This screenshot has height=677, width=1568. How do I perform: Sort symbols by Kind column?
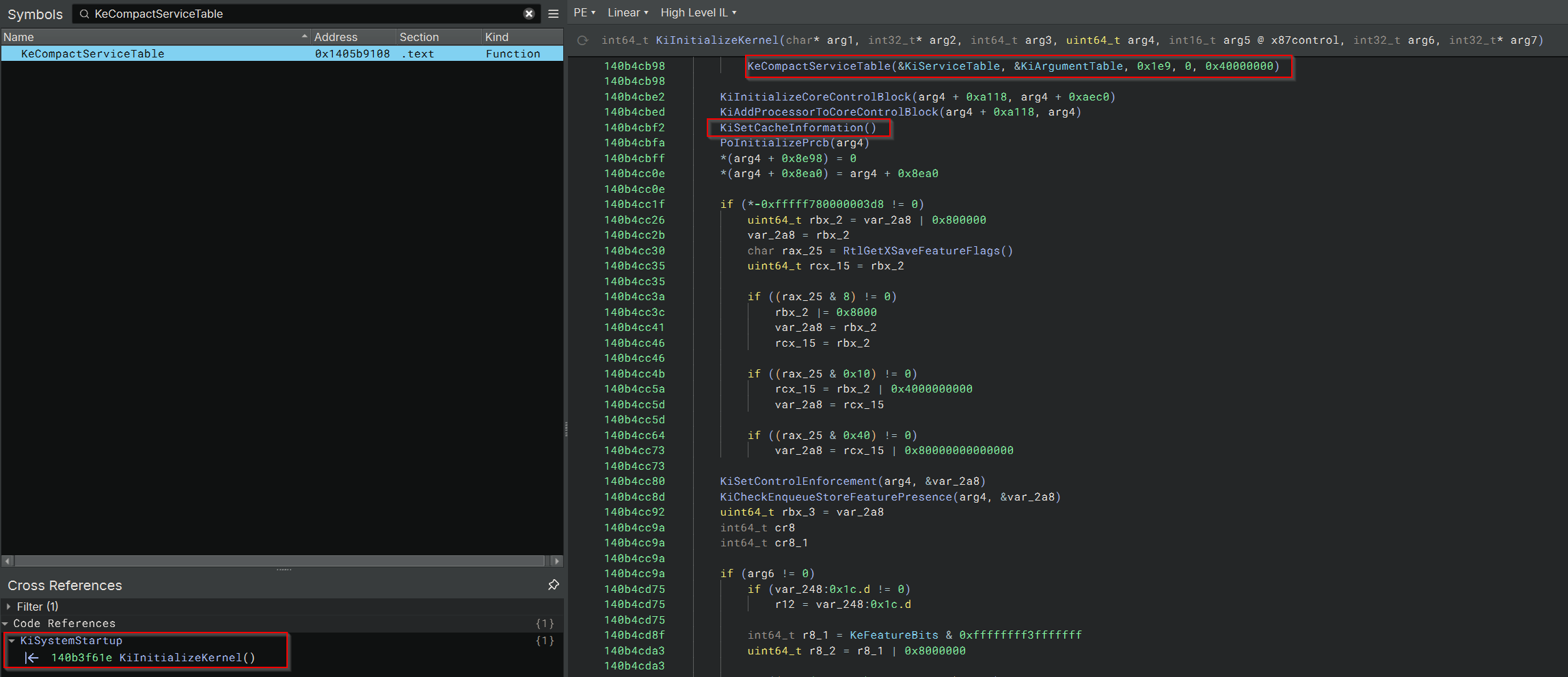(x=522, y=37)
